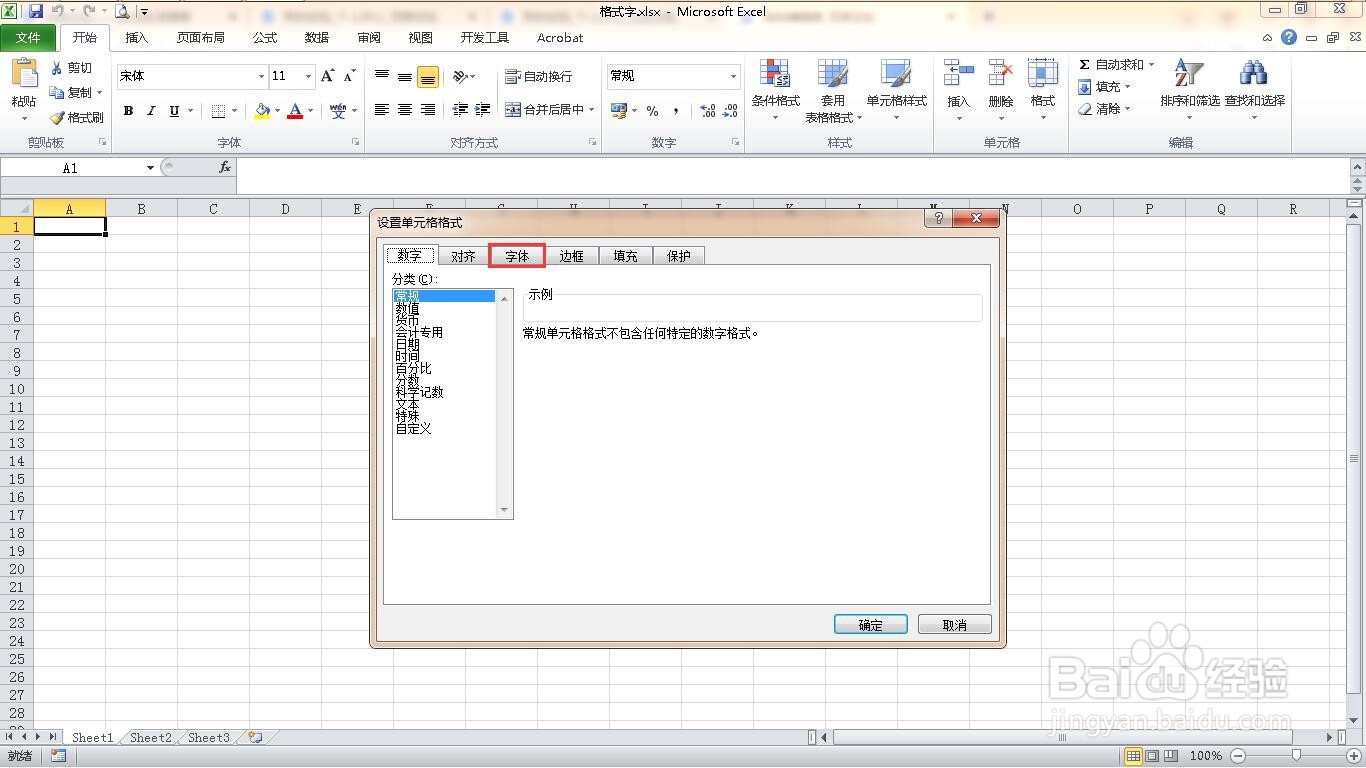Expand the Font group dialog launcher

pyautogui.click(x=355, y=143)
